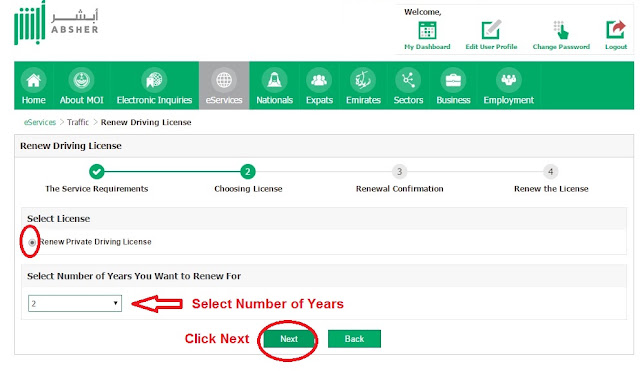Image resolution: width=640 pixels, height=371 pixels.
Task: Click the Logout arrow icon
Action: pos(616,29)
